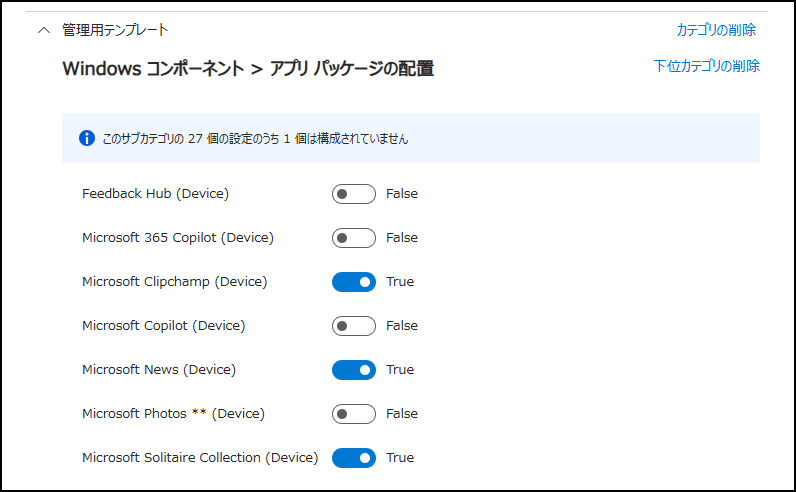Image resolution: width=796 pixels, height=492 pixels.
Task: Click the Microsoft News (Device) setting label
Action: 159,370
